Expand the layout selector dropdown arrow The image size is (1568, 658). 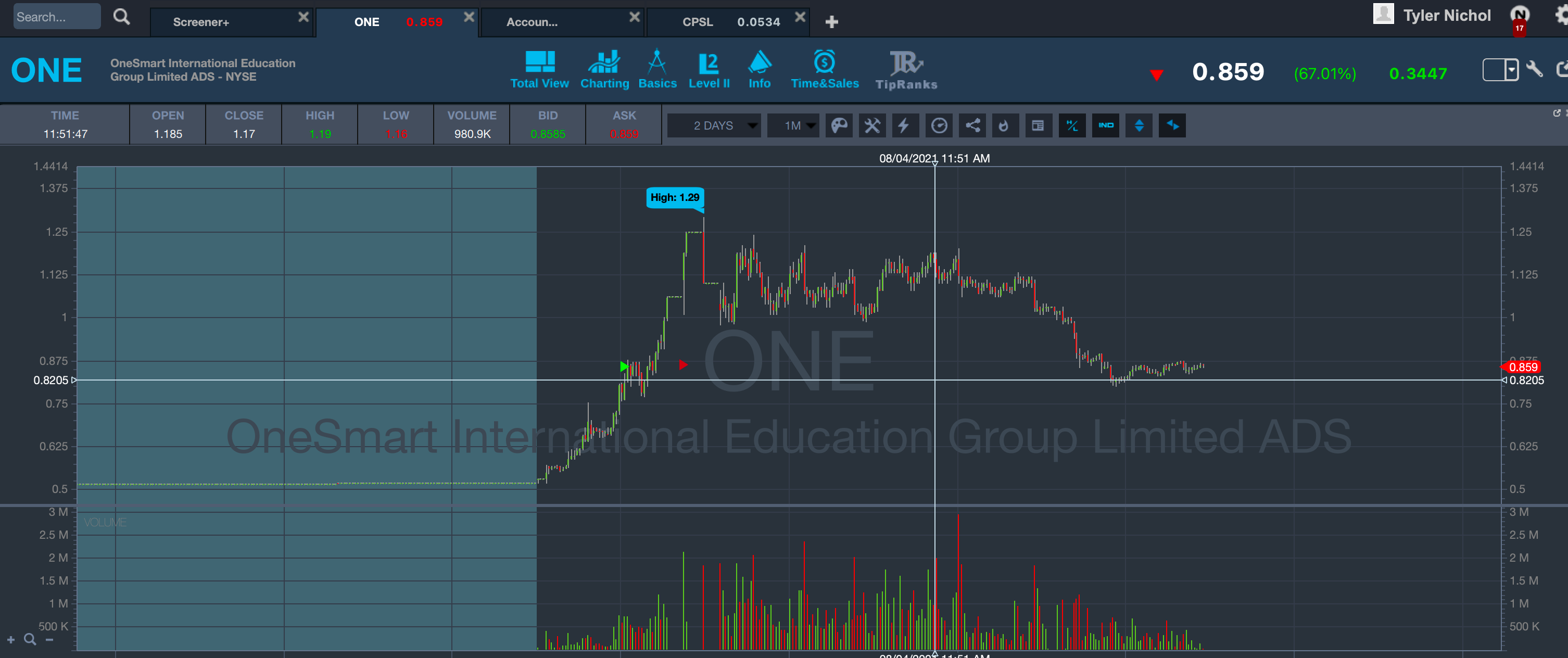tap(1511, 69)
